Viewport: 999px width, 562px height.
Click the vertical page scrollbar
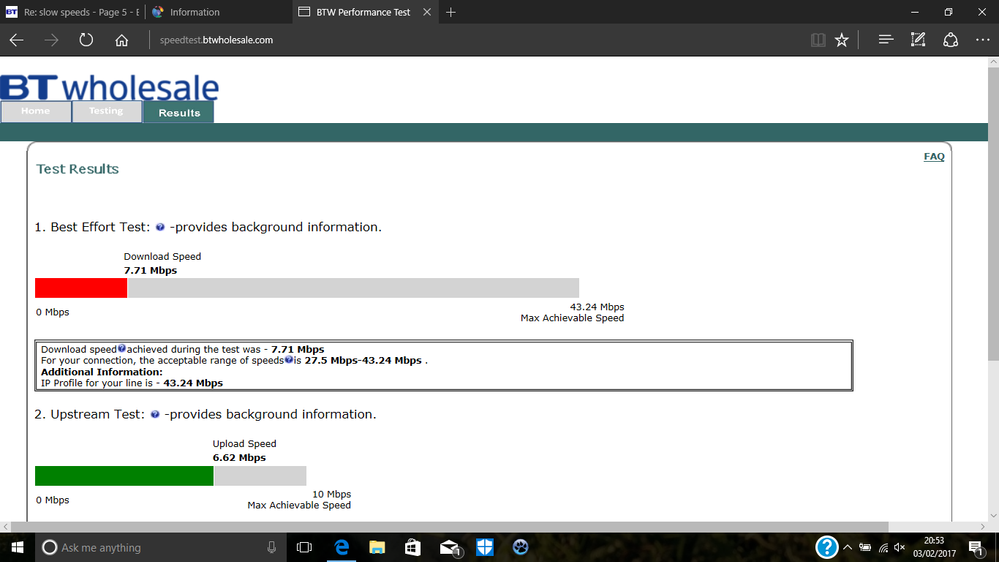point(993,213)
